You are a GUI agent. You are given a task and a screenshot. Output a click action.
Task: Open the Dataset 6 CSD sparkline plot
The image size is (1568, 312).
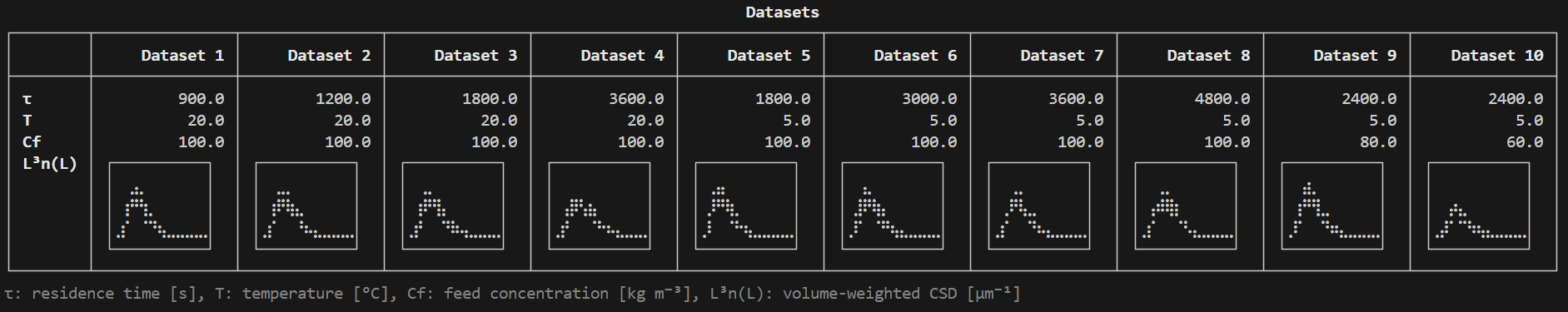[x=893, y=206]
